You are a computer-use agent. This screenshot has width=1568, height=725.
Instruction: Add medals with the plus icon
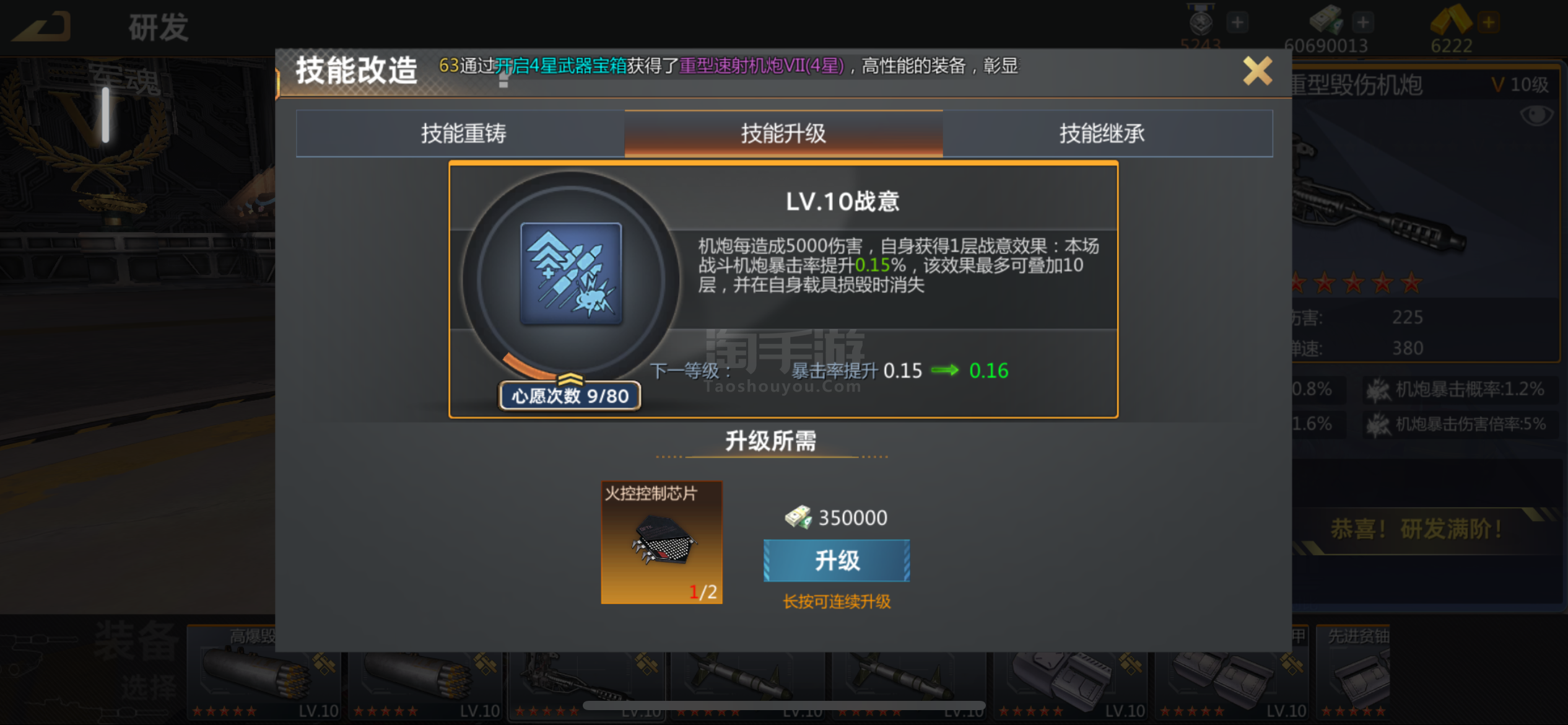click(1237, 22)
